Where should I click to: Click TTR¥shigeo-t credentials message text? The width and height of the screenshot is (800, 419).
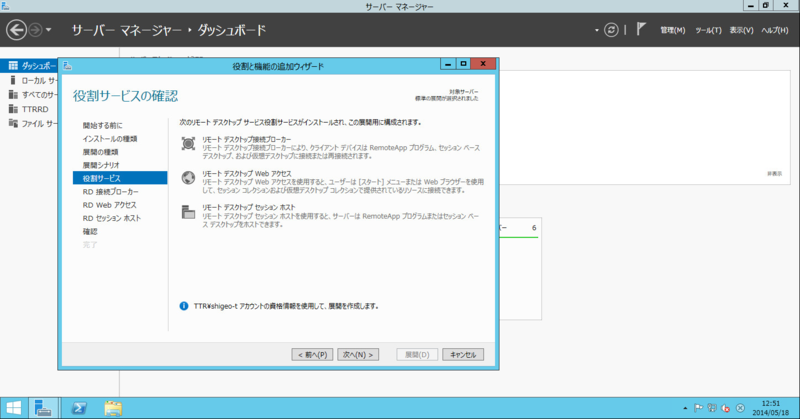tap(286, 306)
